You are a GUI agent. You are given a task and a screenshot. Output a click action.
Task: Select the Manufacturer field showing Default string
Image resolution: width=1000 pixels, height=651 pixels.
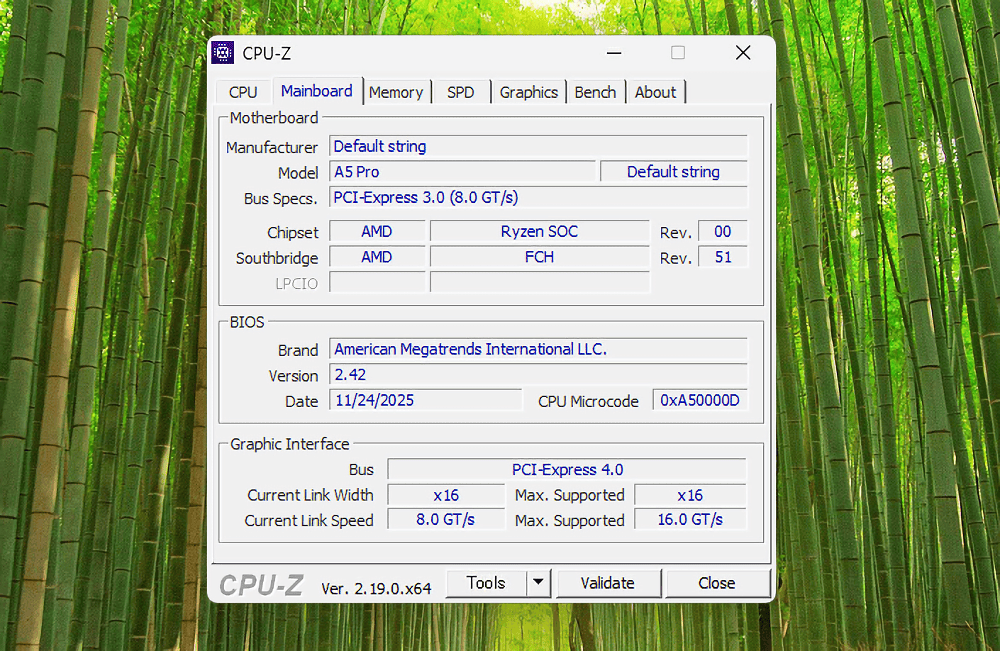click(x=540, y=146)
